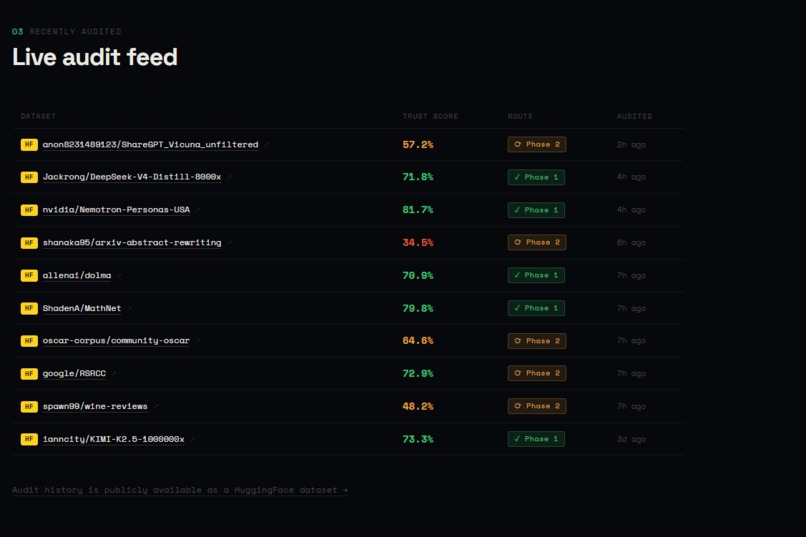Click the TRUST SCORE column header

click(430, 117)
